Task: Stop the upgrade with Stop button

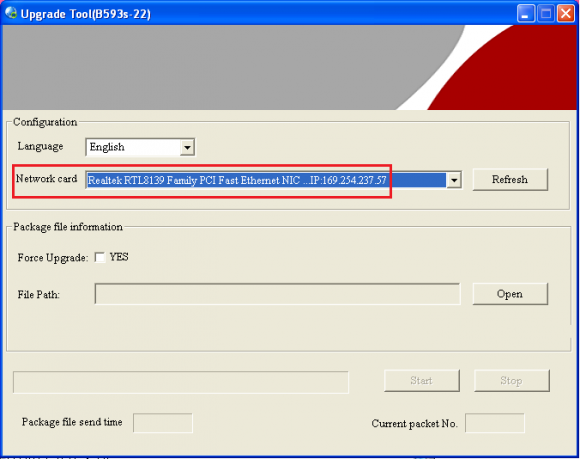Action: click(x=512, y=381)
